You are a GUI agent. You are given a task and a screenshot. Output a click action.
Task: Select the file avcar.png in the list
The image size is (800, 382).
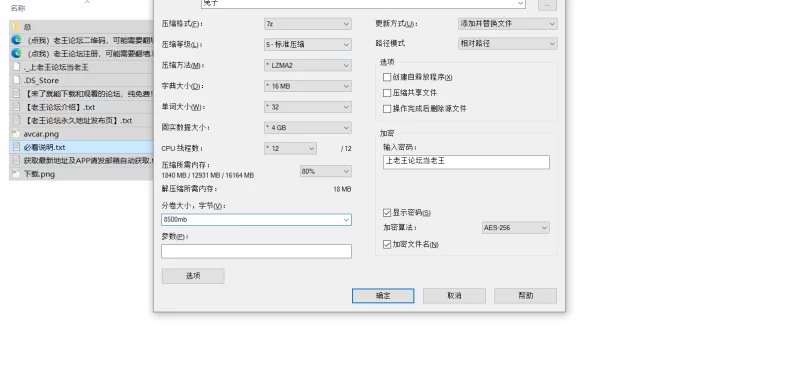(41, 134)
